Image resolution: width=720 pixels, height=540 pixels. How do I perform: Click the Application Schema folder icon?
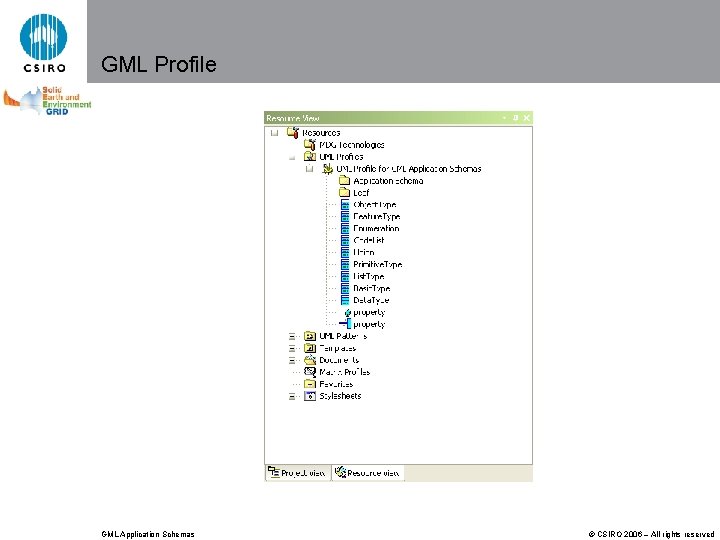[344, 180]
